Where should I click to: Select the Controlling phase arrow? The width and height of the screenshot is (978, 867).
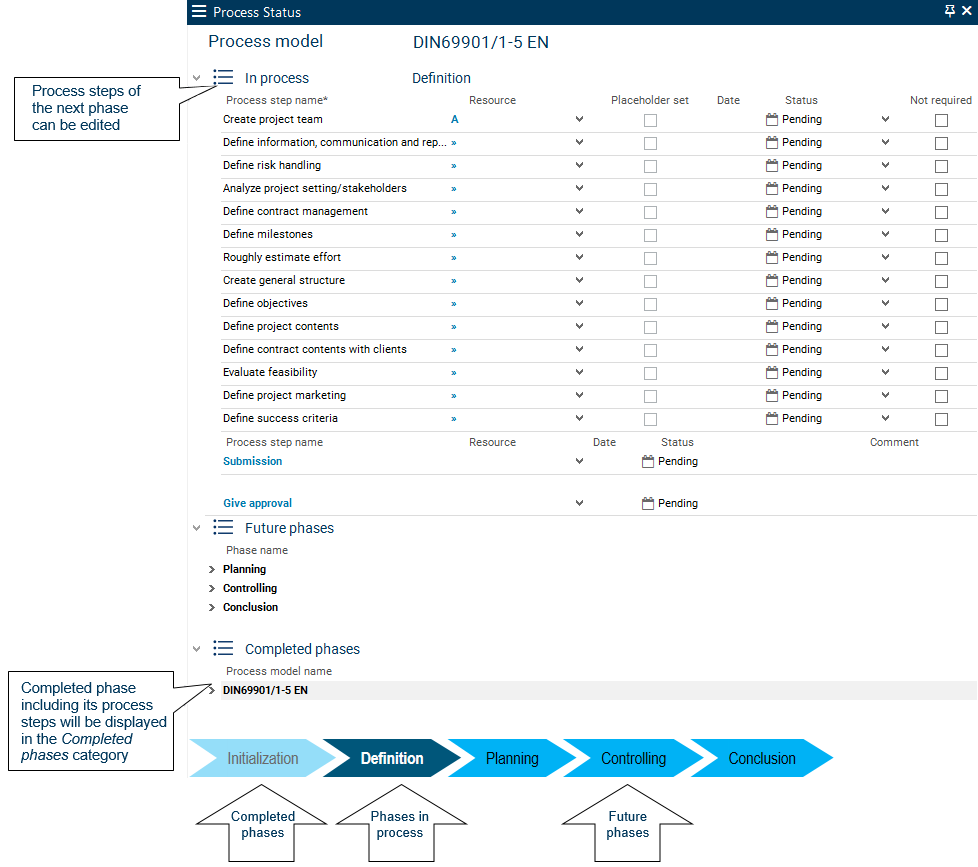[x=633, y=758]
